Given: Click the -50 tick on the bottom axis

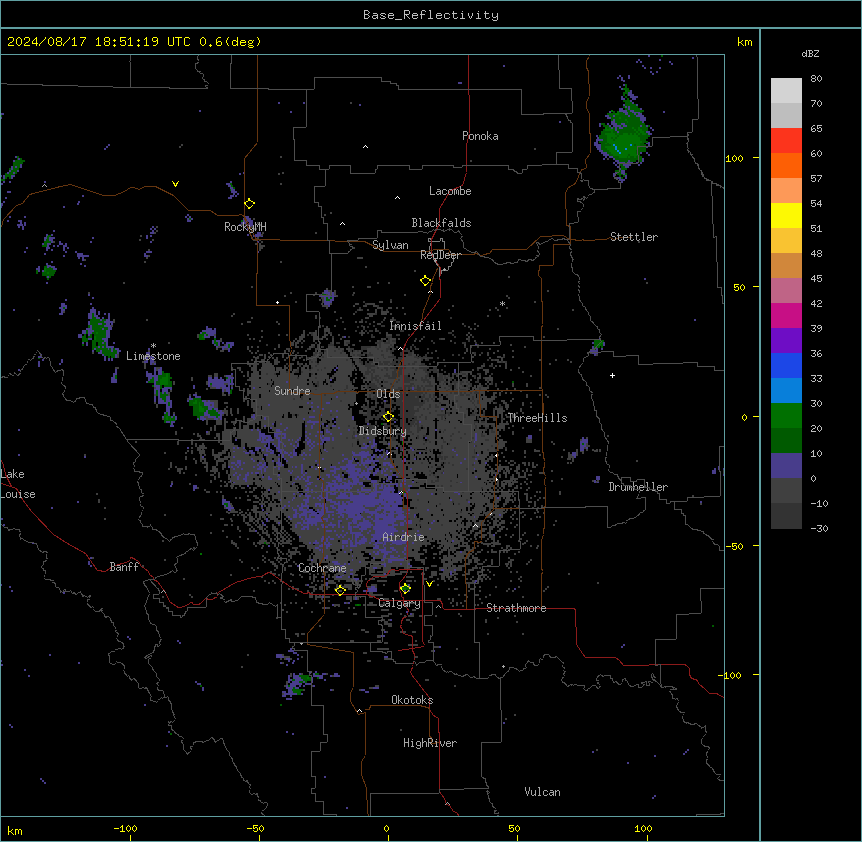Looking at the screenshot, I should pyautogui.click(x=256, y=829).
